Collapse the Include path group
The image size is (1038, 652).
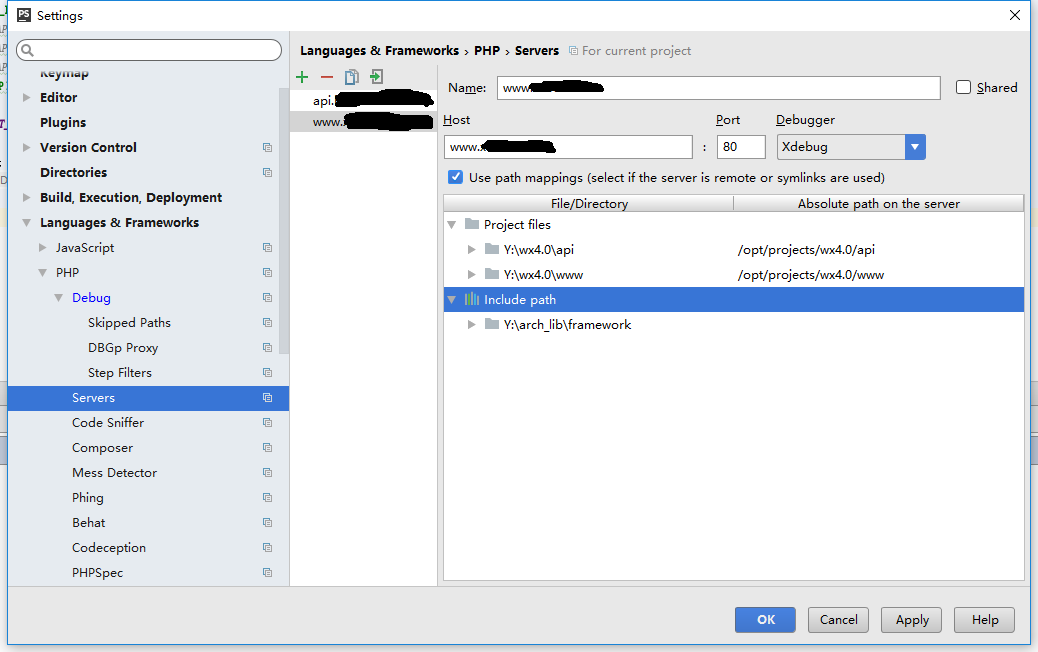point(452,300)
